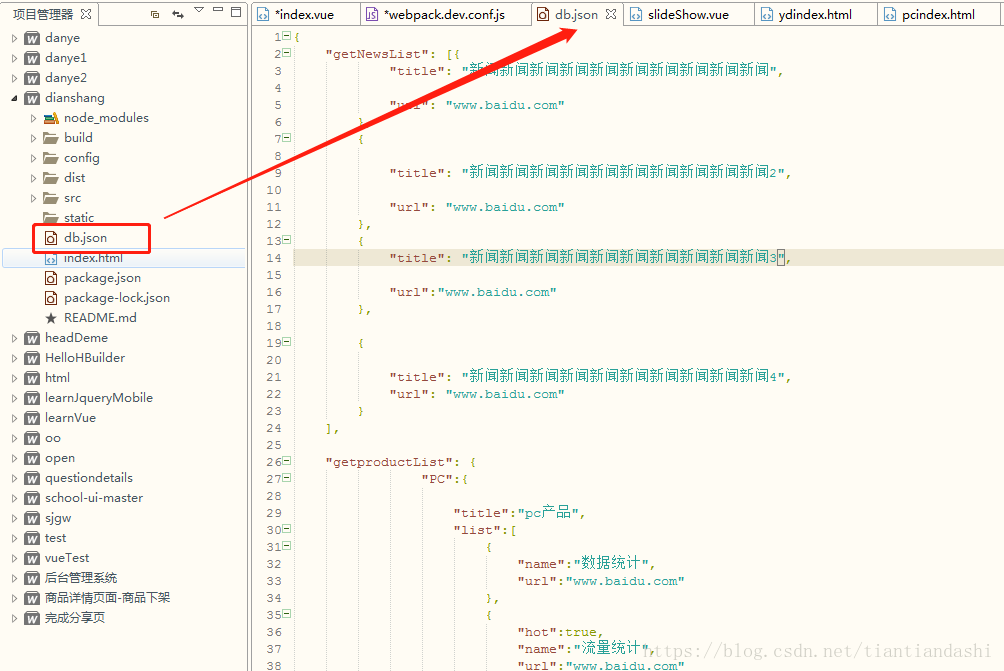Open project panel view menu triangle
Image resolution: width=1004 pixels, height=671 pixels.
(199, 10)
